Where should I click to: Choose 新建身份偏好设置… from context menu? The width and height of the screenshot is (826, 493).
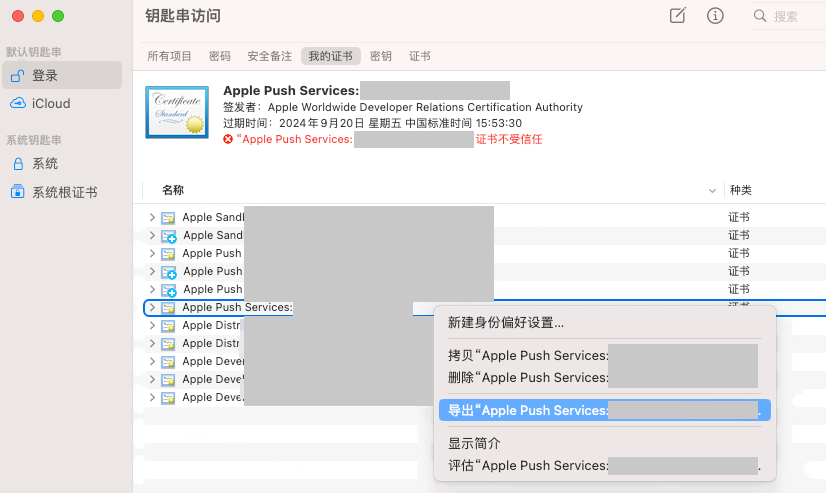tap(506, 322)
